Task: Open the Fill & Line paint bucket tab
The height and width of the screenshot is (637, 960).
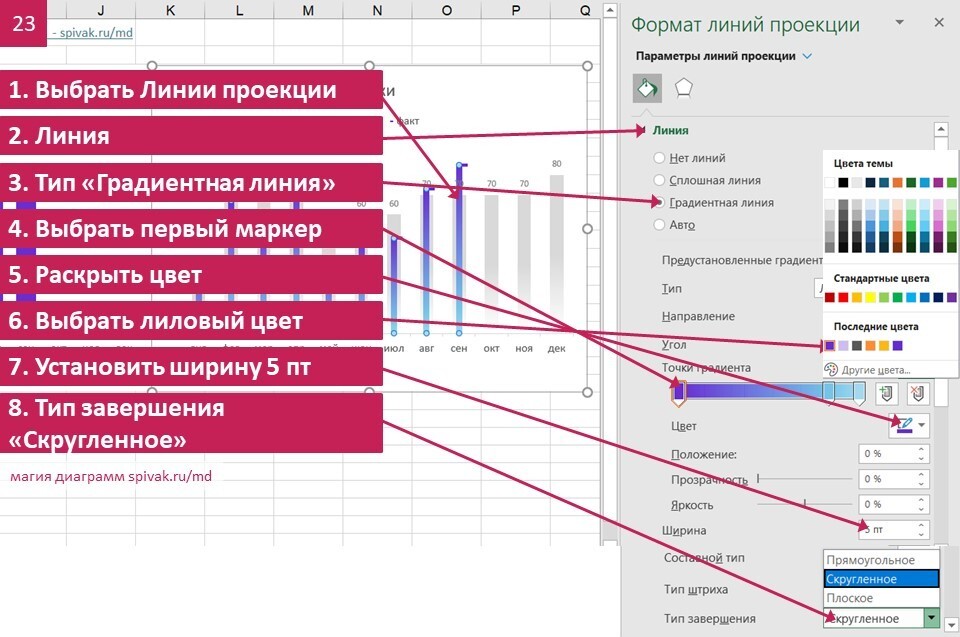Action: click(647, 89)
